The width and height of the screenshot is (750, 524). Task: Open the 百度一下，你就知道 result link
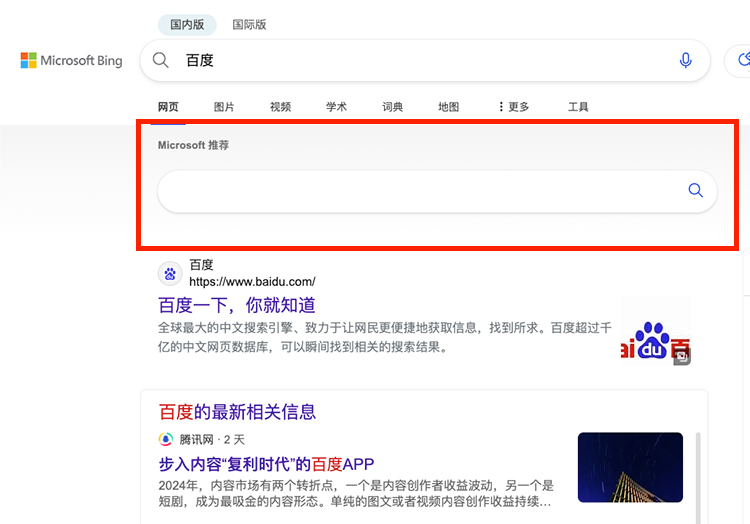[237, 305]
